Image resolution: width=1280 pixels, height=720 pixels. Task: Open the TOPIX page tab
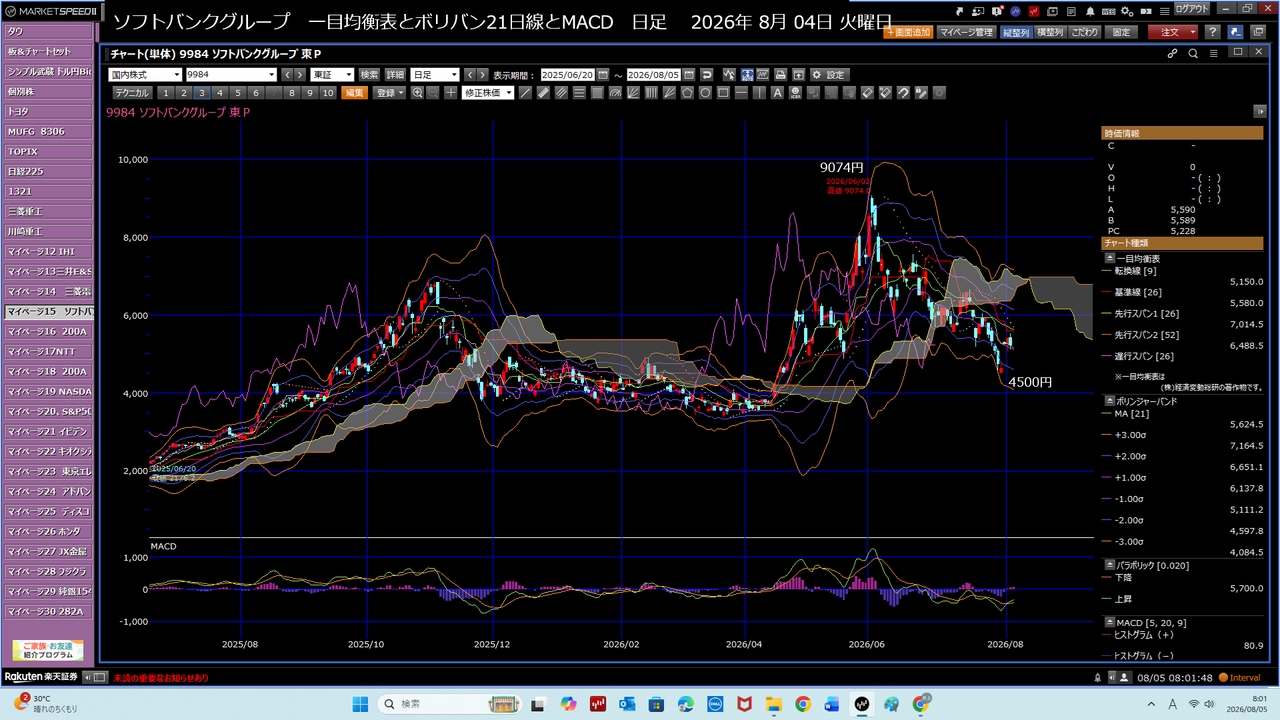(x=48, y=151)
